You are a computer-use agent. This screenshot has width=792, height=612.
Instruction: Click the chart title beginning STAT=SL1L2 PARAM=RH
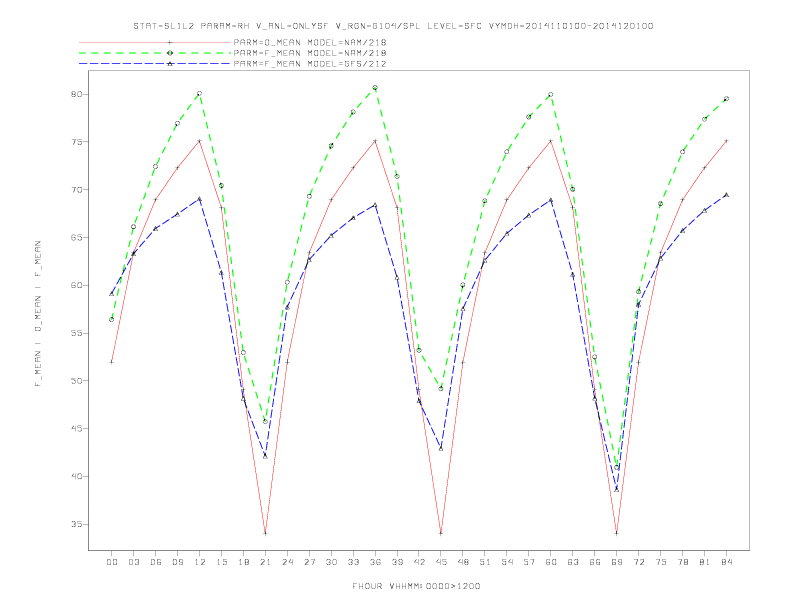pyautogui.click(x=393, y=26)
